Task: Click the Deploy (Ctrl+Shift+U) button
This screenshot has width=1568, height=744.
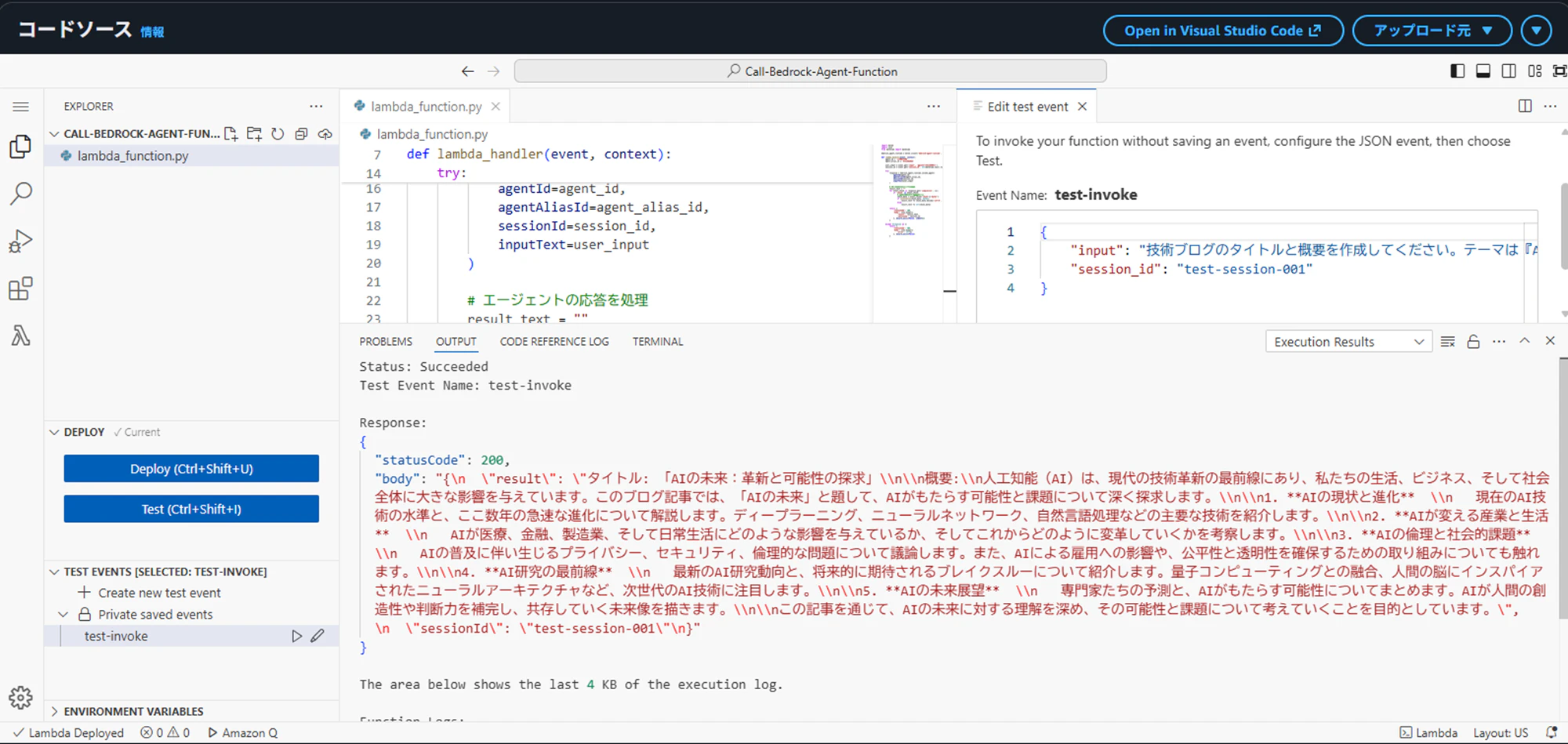Action: click(x=191, y=469)
